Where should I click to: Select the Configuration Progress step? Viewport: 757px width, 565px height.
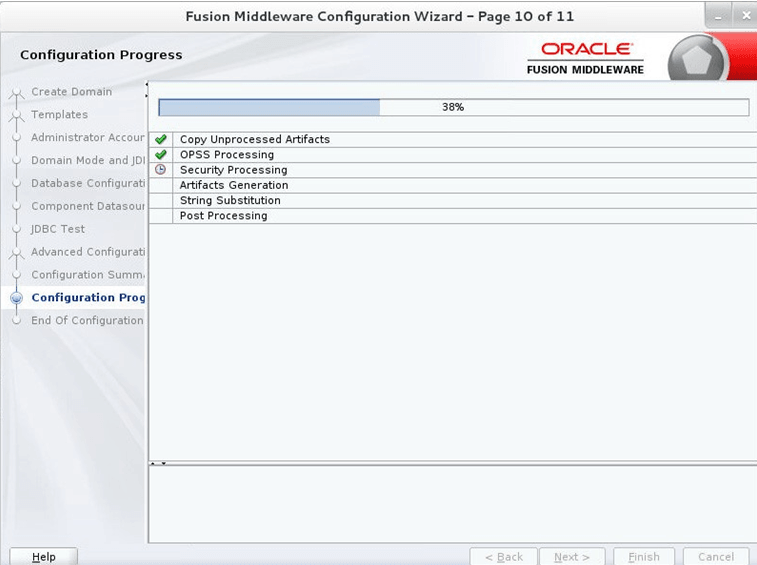coord(88,297)
